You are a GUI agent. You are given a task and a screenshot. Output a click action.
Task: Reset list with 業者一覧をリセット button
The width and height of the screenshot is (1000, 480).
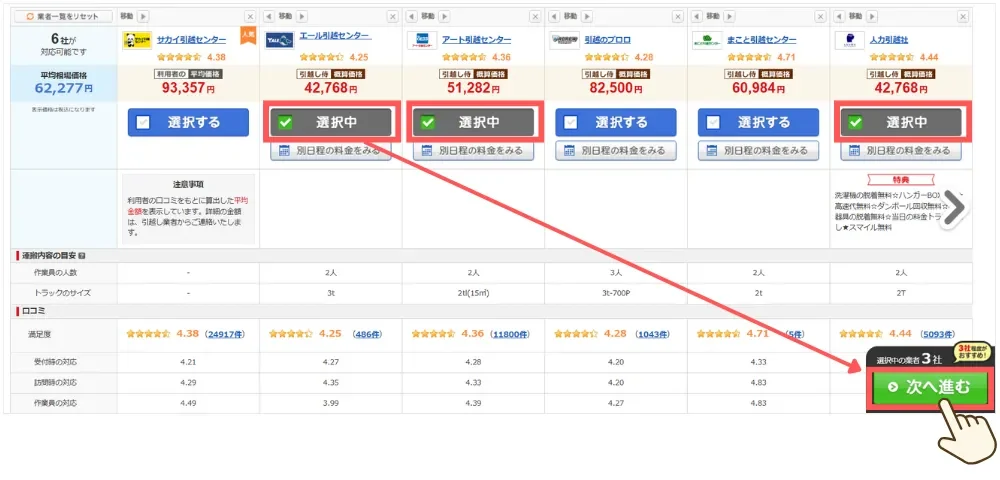click(62, 17)
